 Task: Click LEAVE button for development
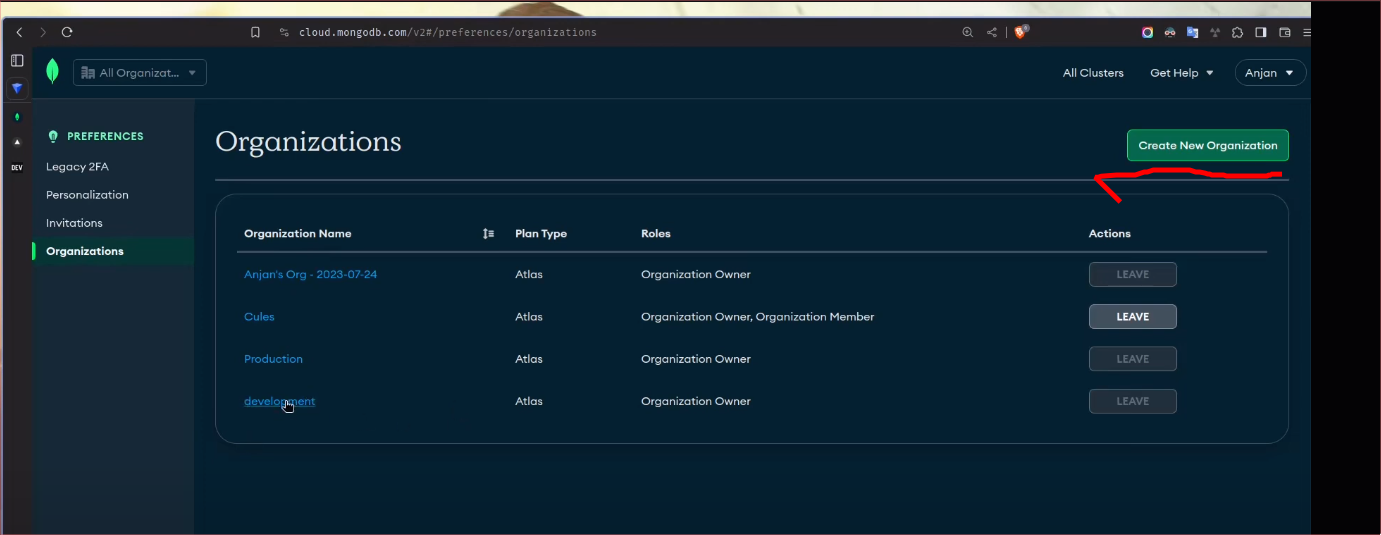(1133, 401)
